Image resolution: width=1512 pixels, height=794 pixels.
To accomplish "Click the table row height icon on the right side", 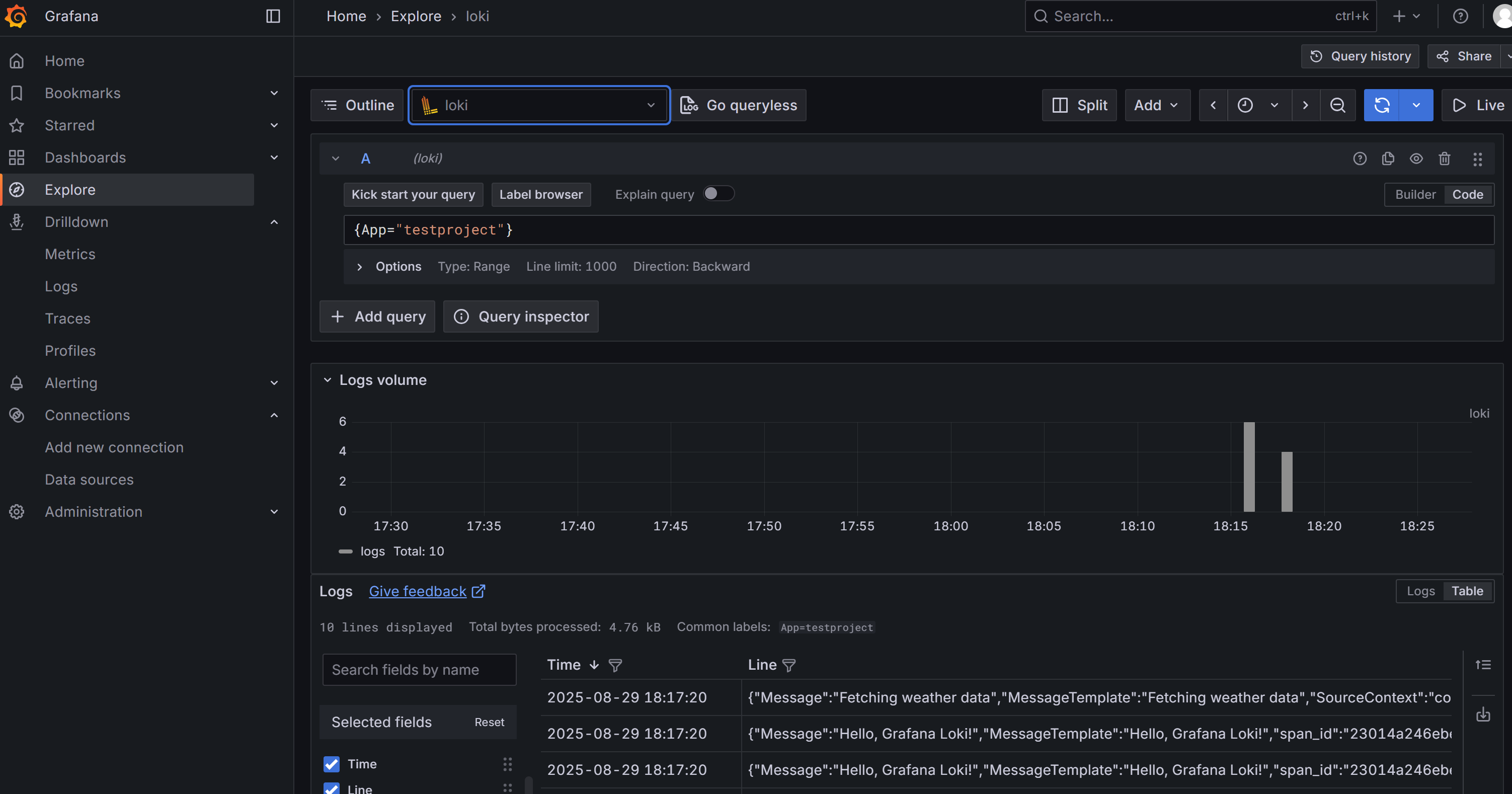I will (1483, 665).
